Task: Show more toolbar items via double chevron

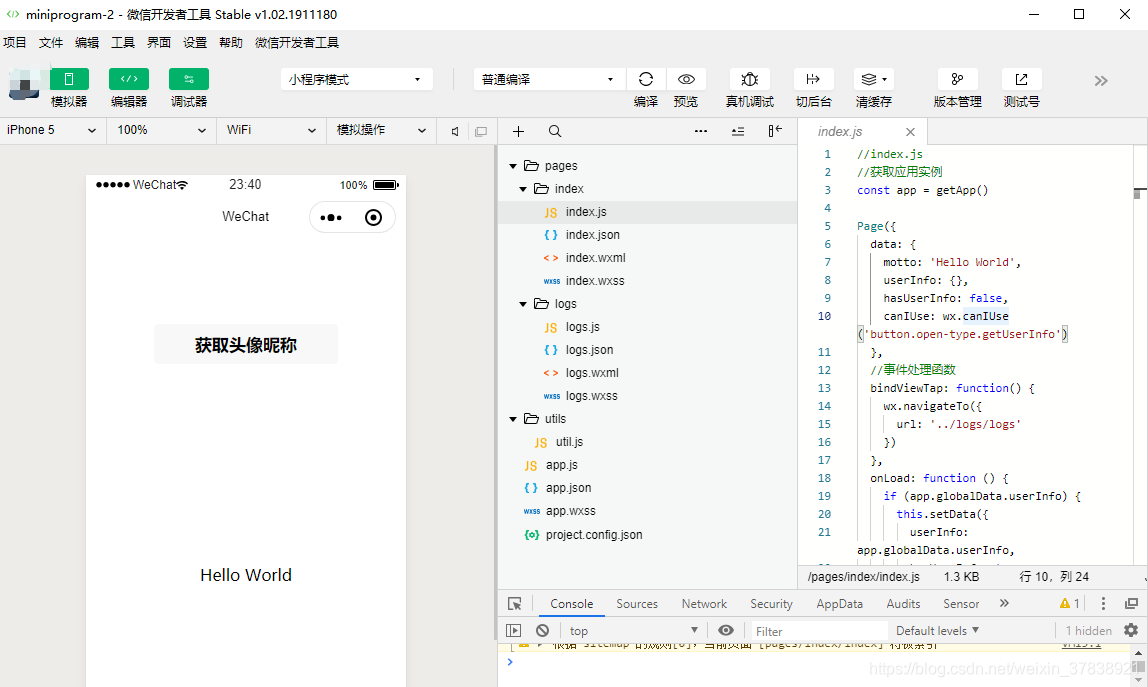Action: (x=1100, y=81)
